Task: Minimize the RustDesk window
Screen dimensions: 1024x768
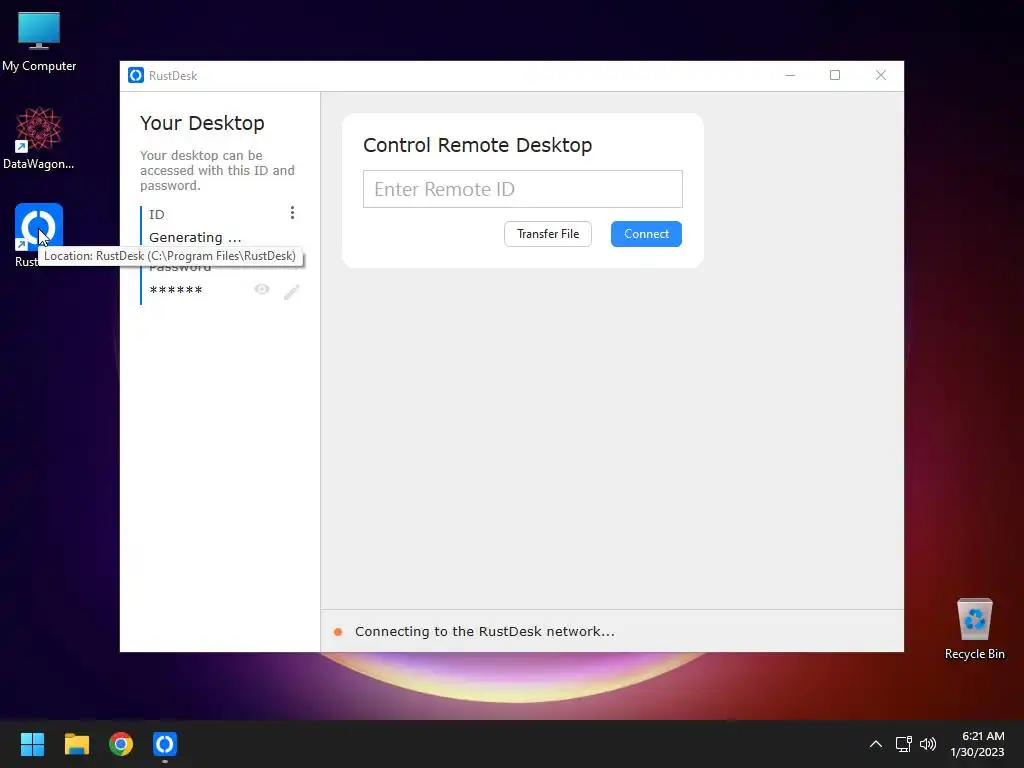Action: tap(790, 75)
